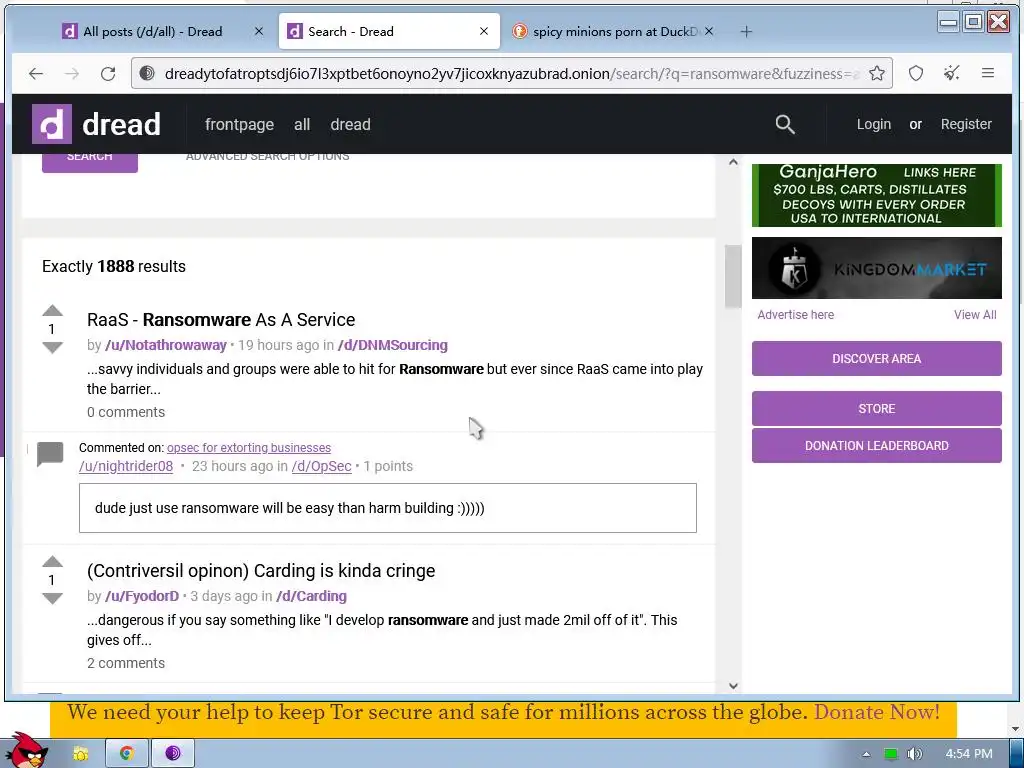Click the comment bubble icon beside nightrider08 comment
Viewport: 1024px width, 768px height.
coord(50,454)
